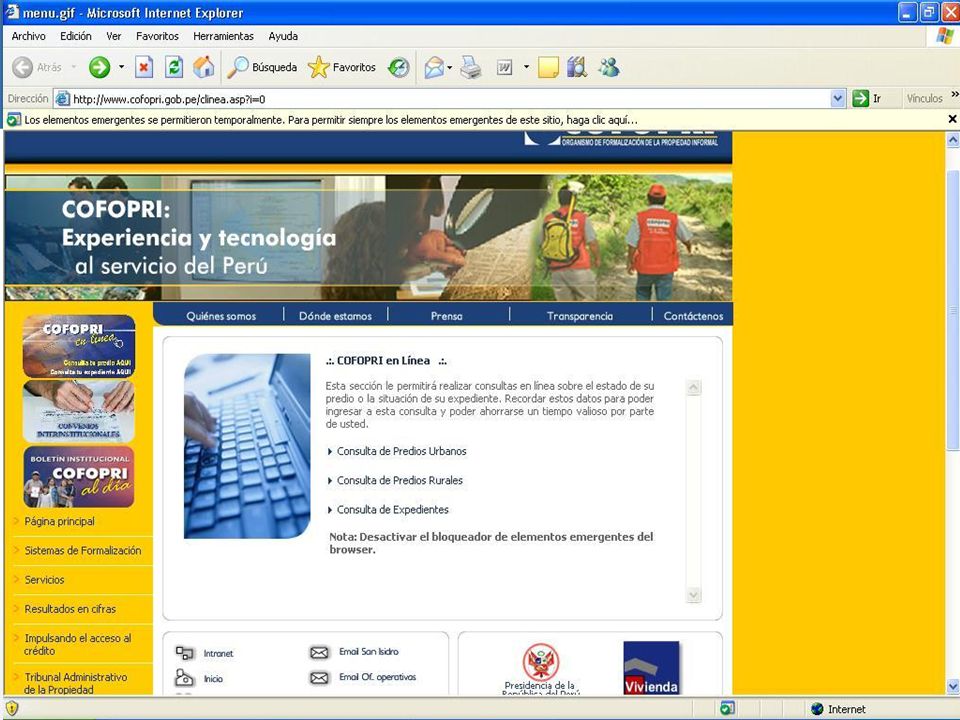This screenshot has height=720, width=960.
Task: Click the Intranet icon
Action: pos(184,653)
